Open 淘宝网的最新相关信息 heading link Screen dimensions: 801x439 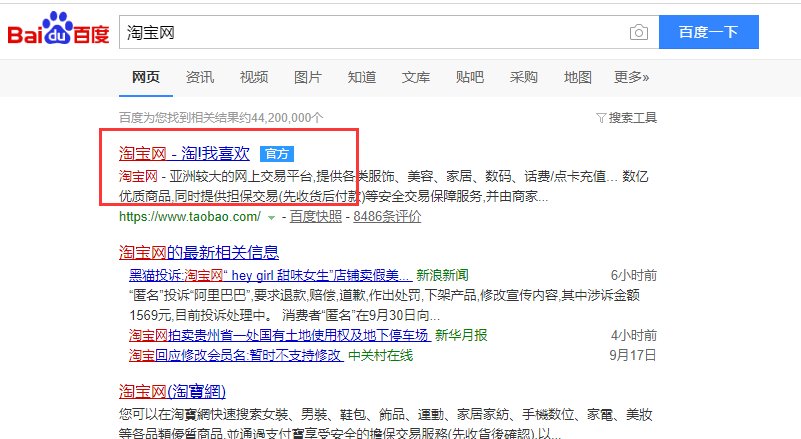199,252
